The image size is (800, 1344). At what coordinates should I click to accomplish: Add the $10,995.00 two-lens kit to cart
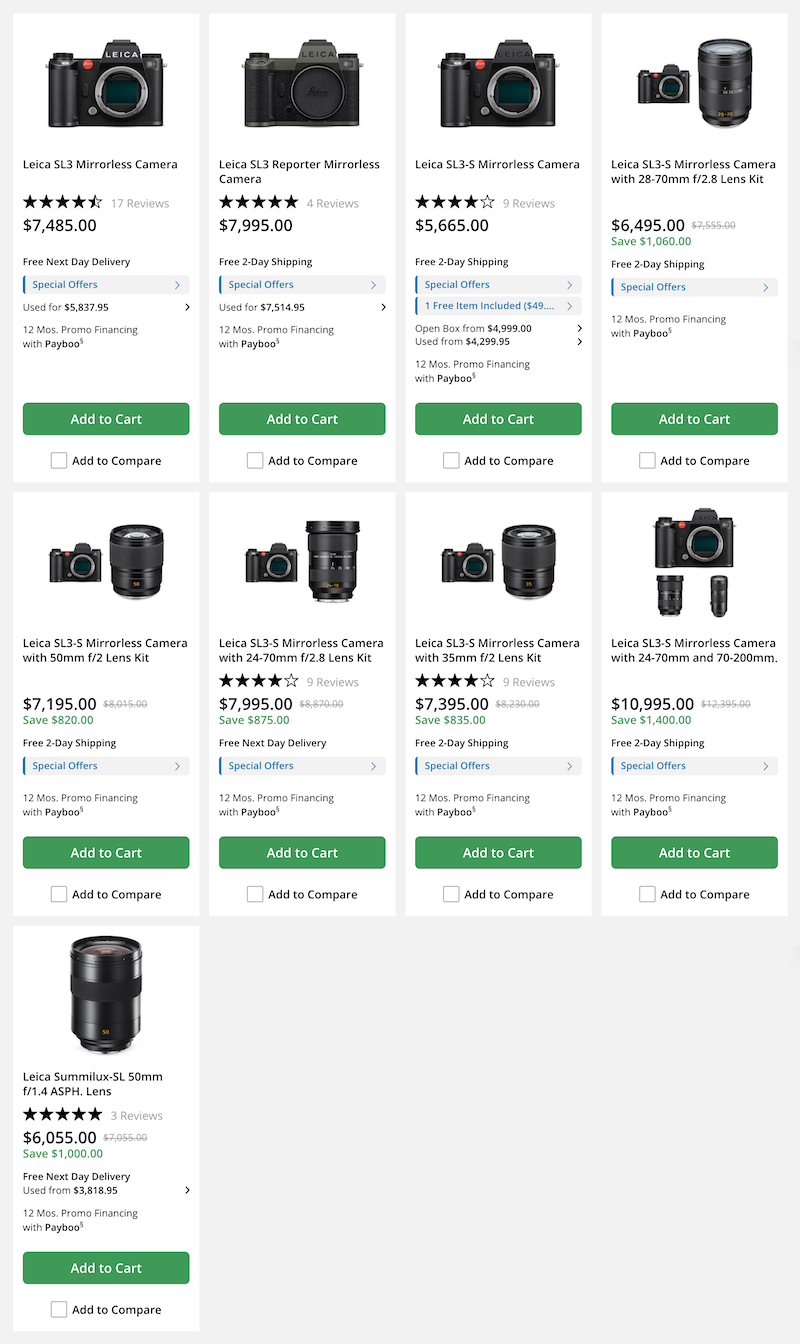tap(694, 853)
